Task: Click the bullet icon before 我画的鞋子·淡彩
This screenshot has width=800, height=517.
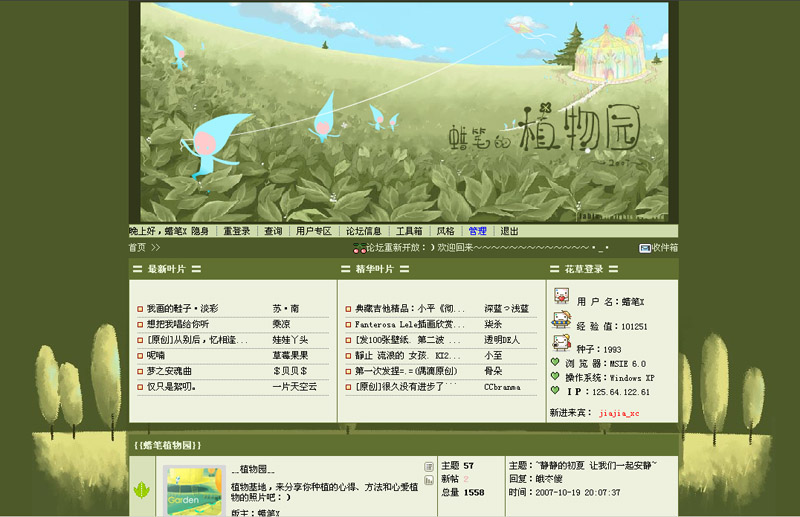Action: point(140,309)
